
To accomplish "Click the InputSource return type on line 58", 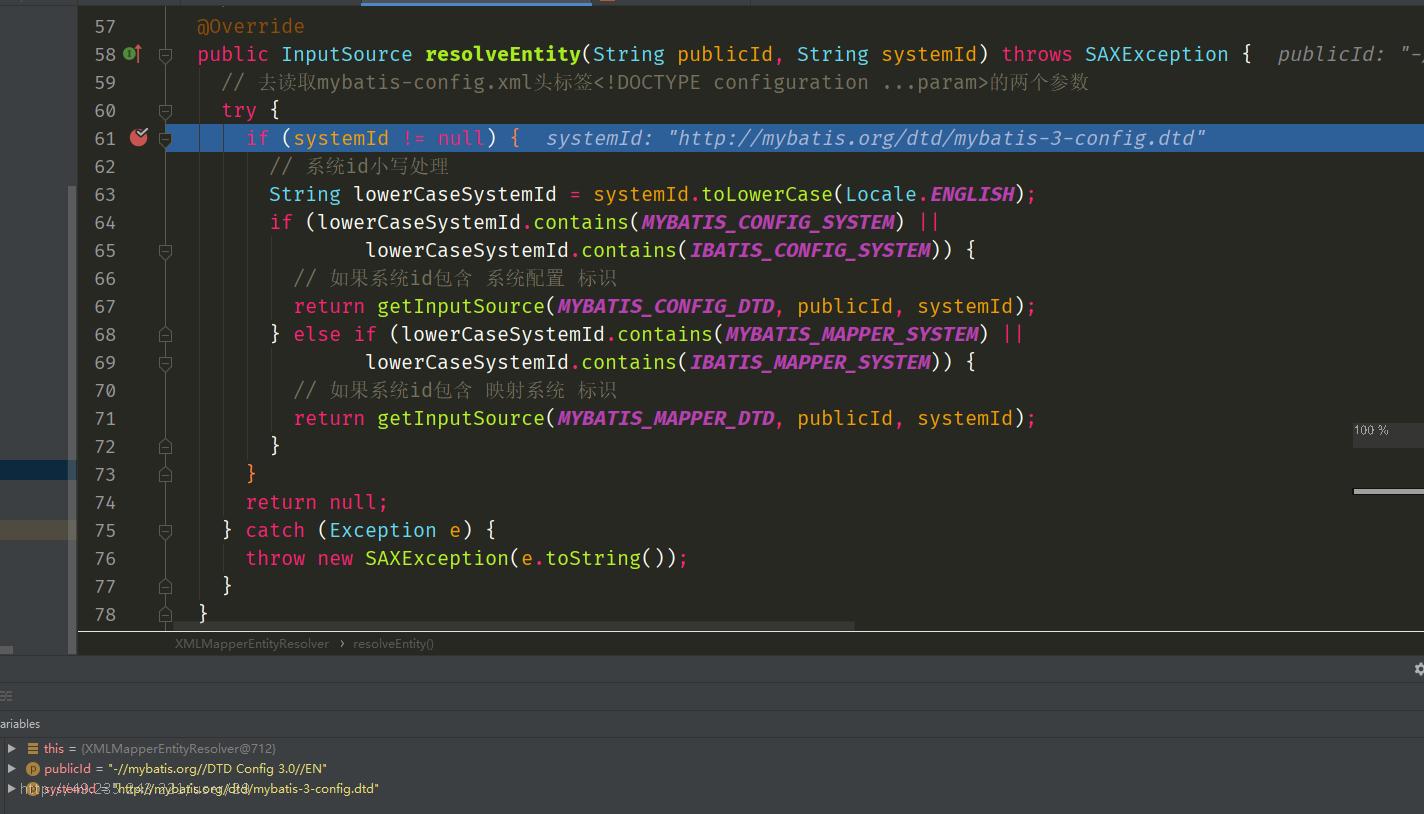I will point(347,54).
